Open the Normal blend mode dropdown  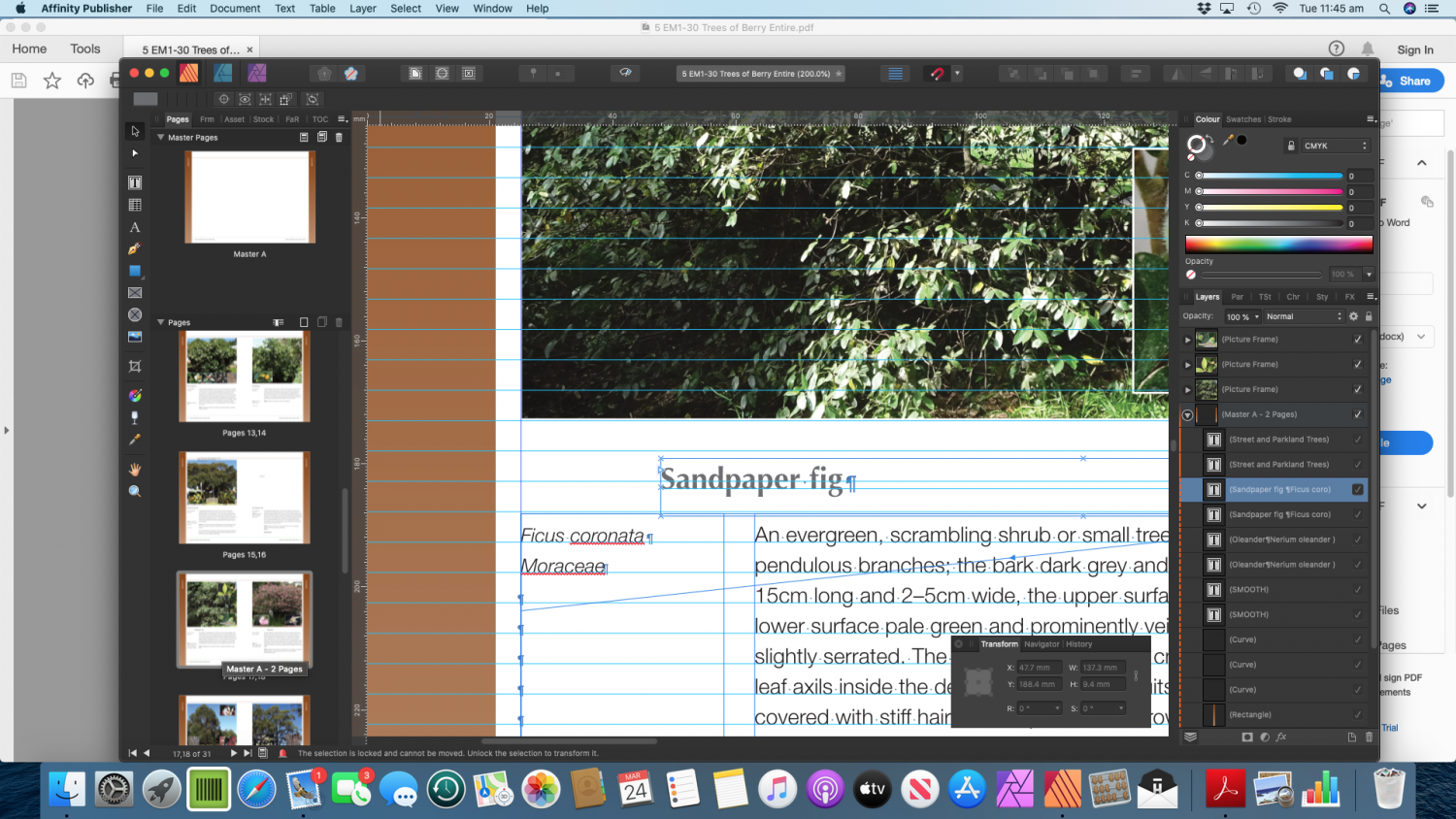1304,316
